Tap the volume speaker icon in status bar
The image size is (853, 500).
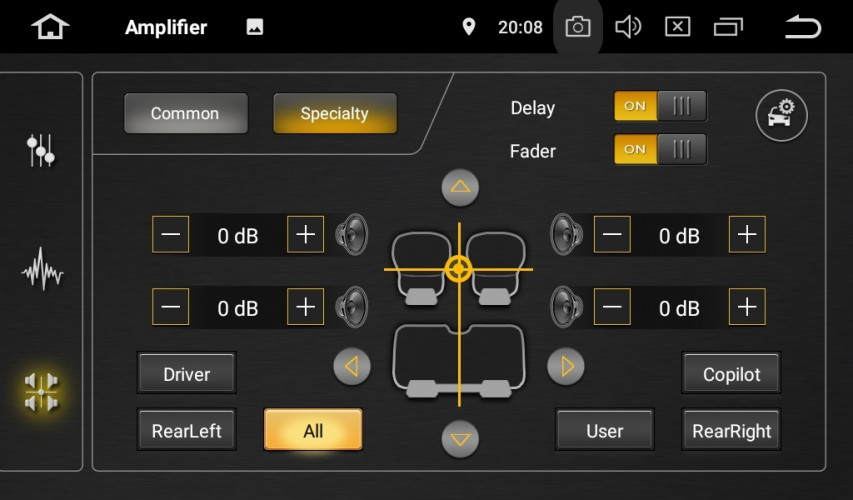click(628, 27)
